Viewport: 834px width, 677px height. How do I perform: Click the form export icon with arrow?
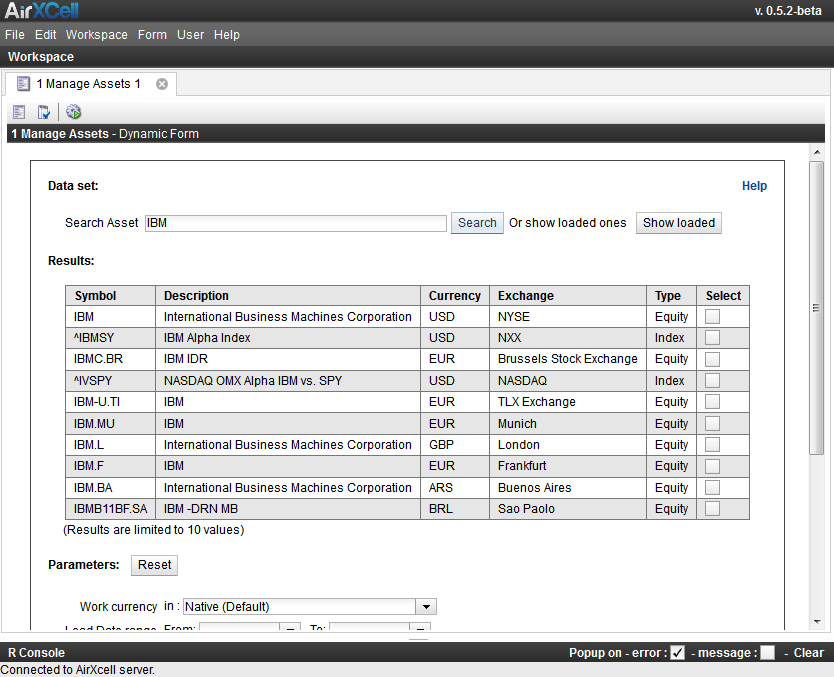coord(44,112)
